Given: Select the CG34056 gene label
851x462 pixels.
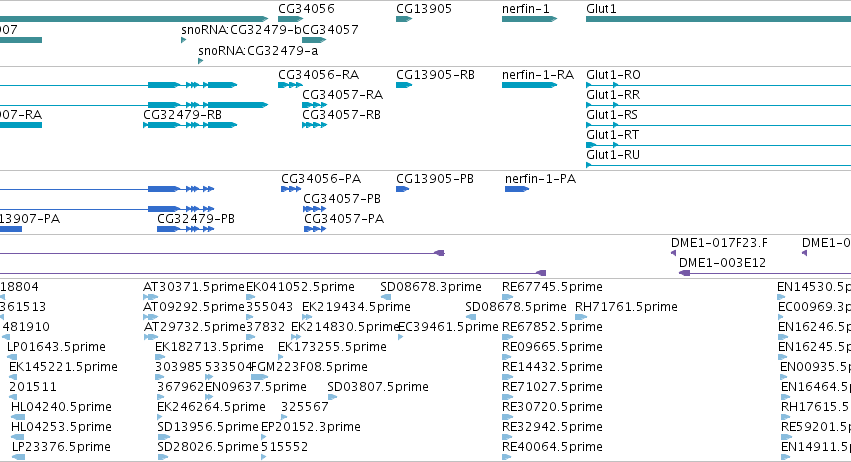Looking at the screenshot, I should pos(306,9).
